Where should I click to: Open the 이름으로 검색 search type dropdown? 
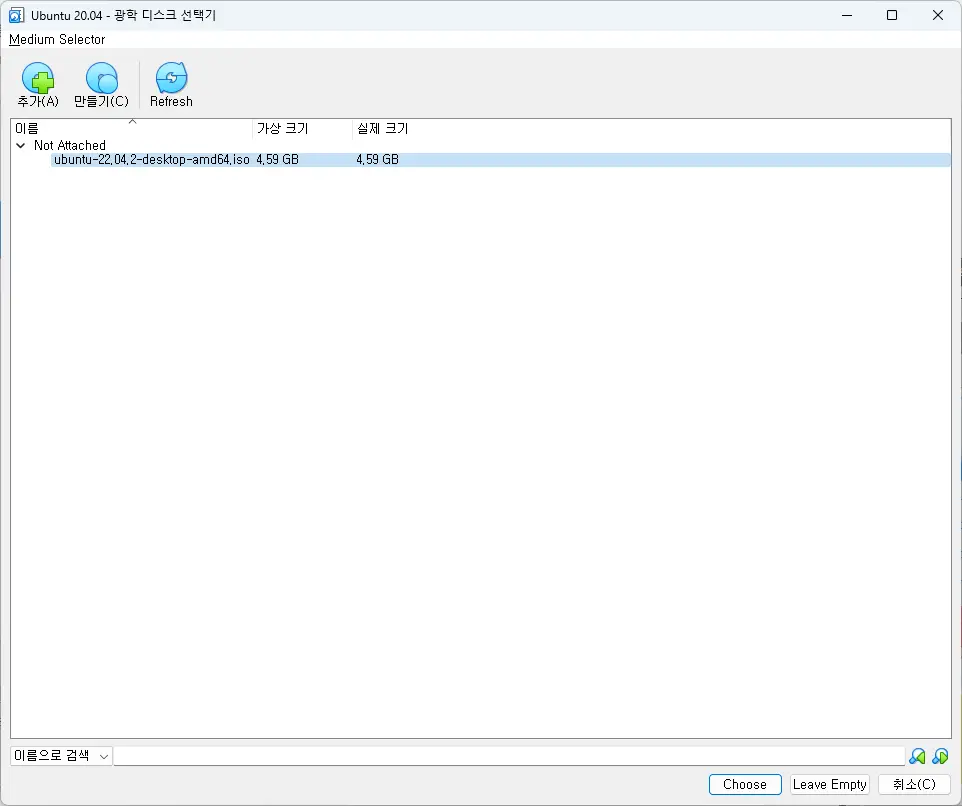click(x=61, y=756)
